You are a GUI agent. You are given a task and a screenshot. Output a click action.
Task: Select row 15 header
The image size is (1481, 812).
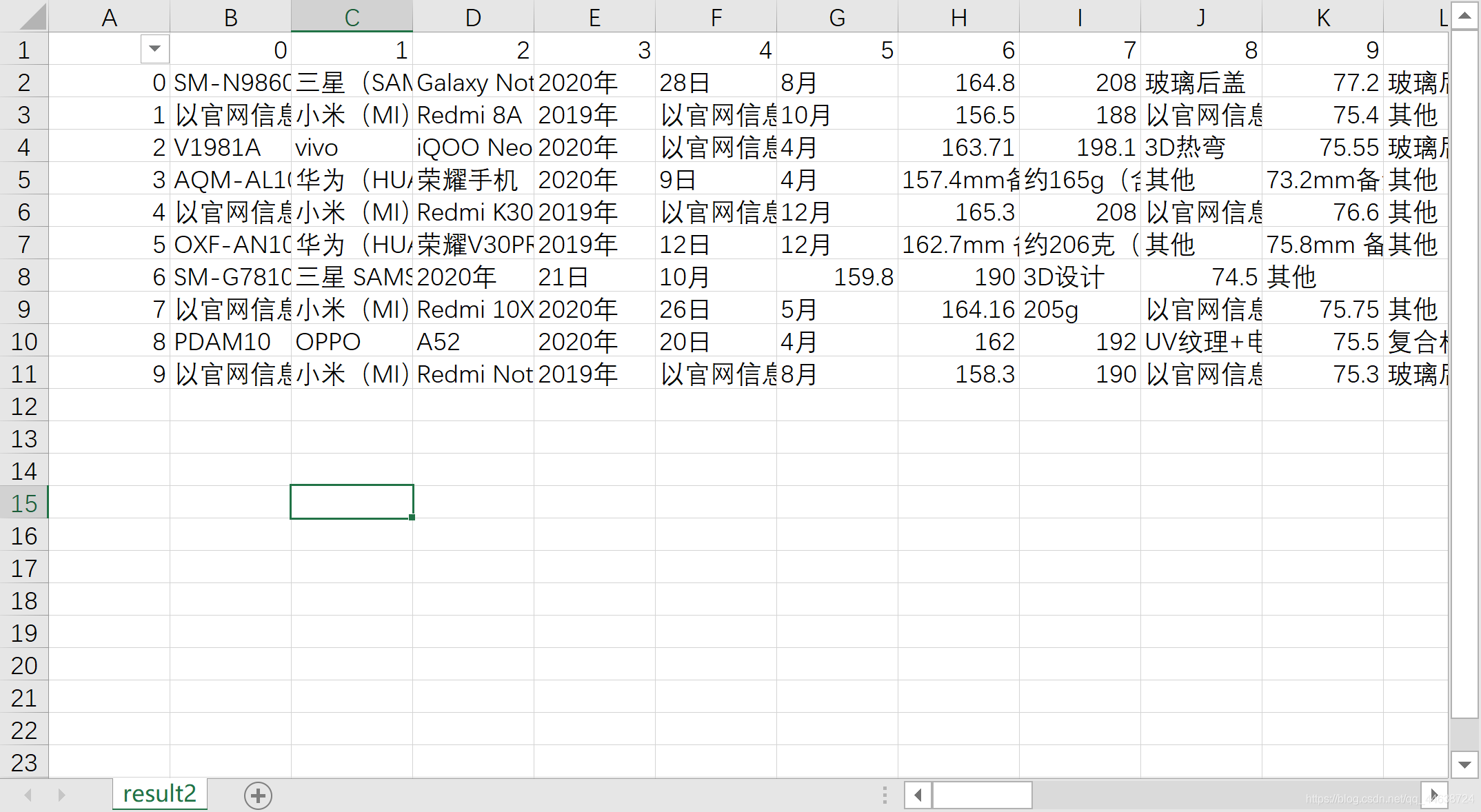click(x=24, y=503)
